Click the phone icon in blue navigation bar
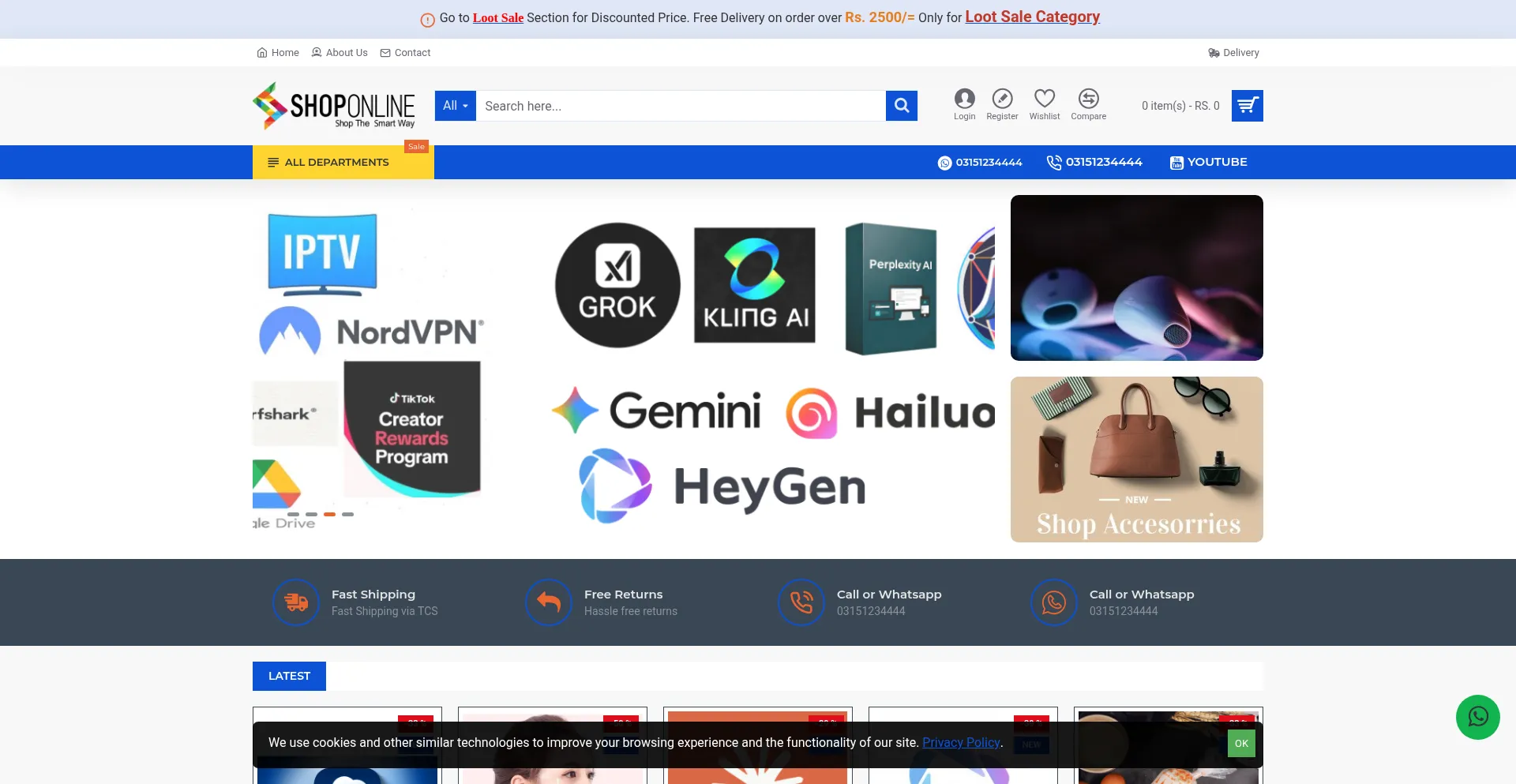 1054,163
